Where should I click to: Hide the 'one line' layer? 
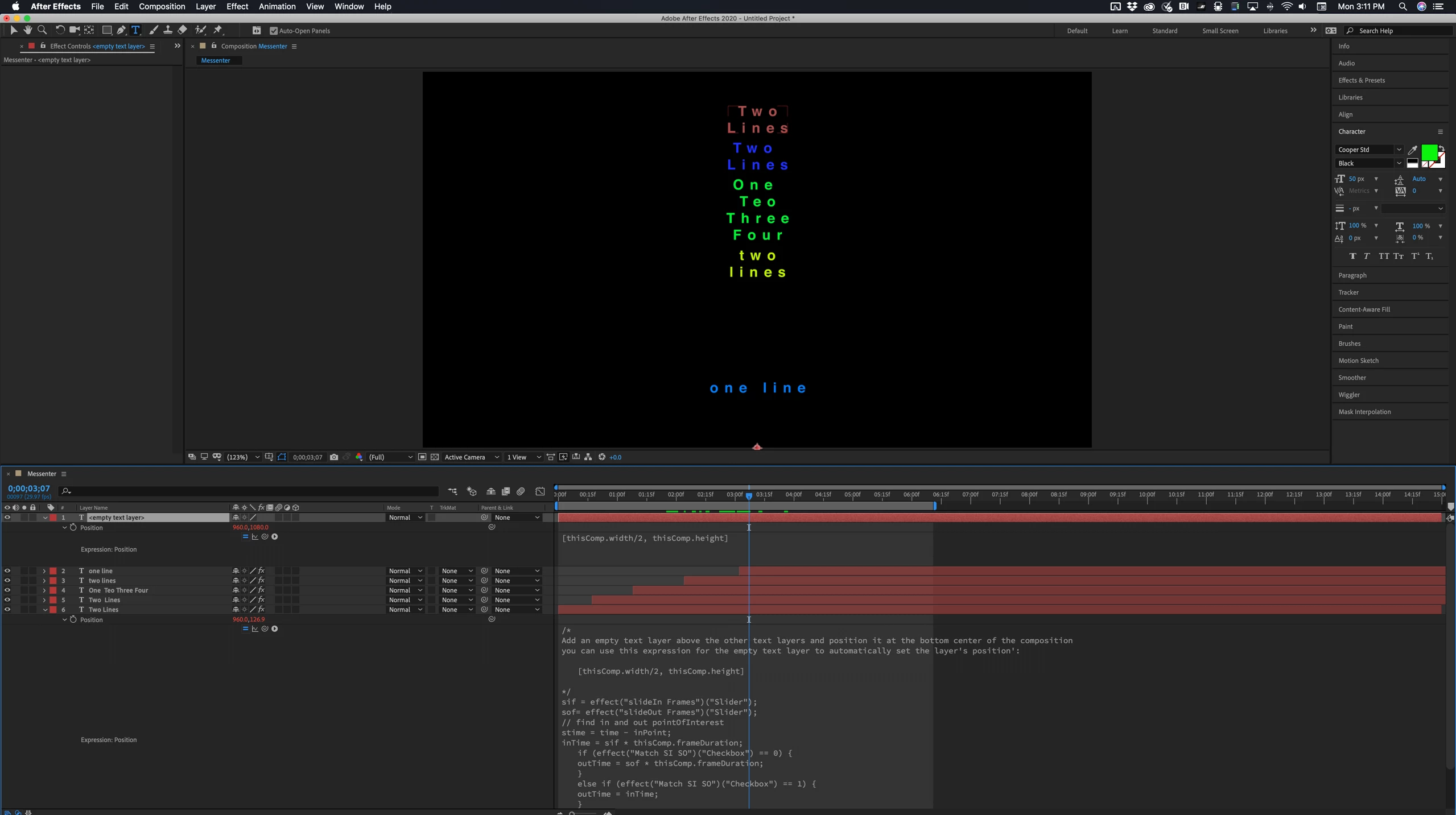(7, 571)
